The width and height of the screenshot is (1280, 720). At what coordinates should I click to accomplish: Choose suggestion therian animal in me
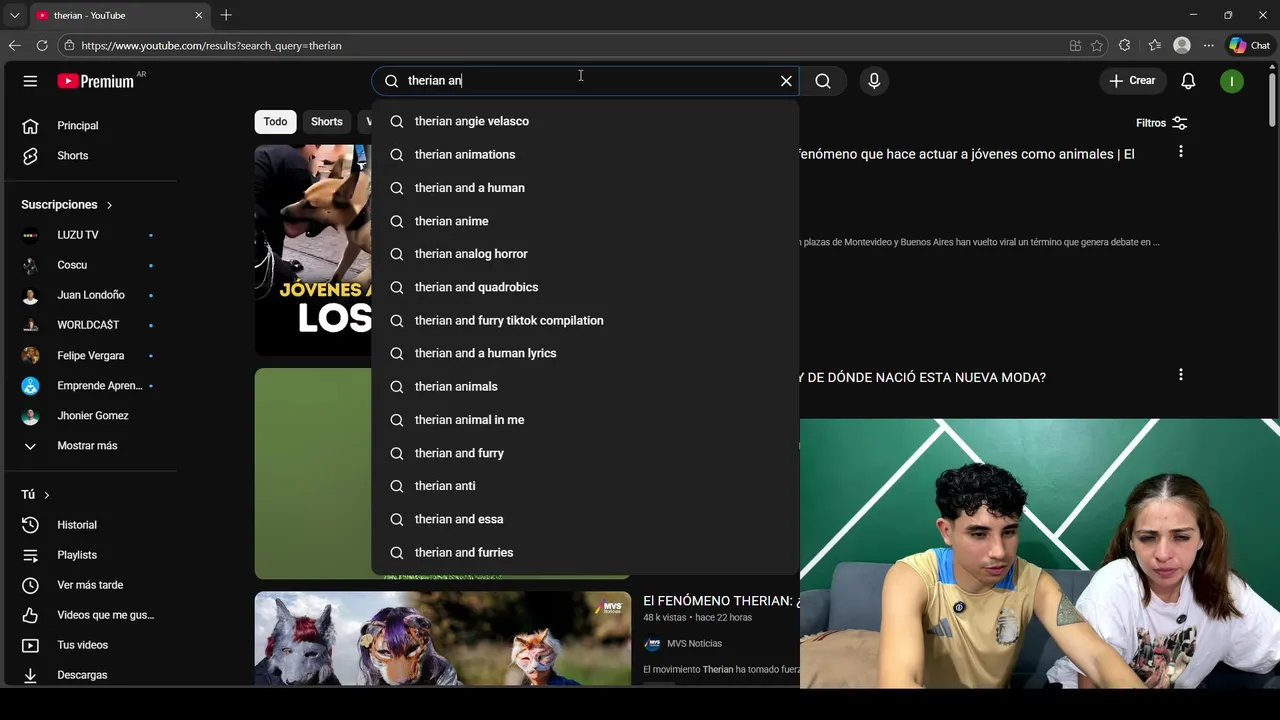pyautogui.click(x=585, y=420)
